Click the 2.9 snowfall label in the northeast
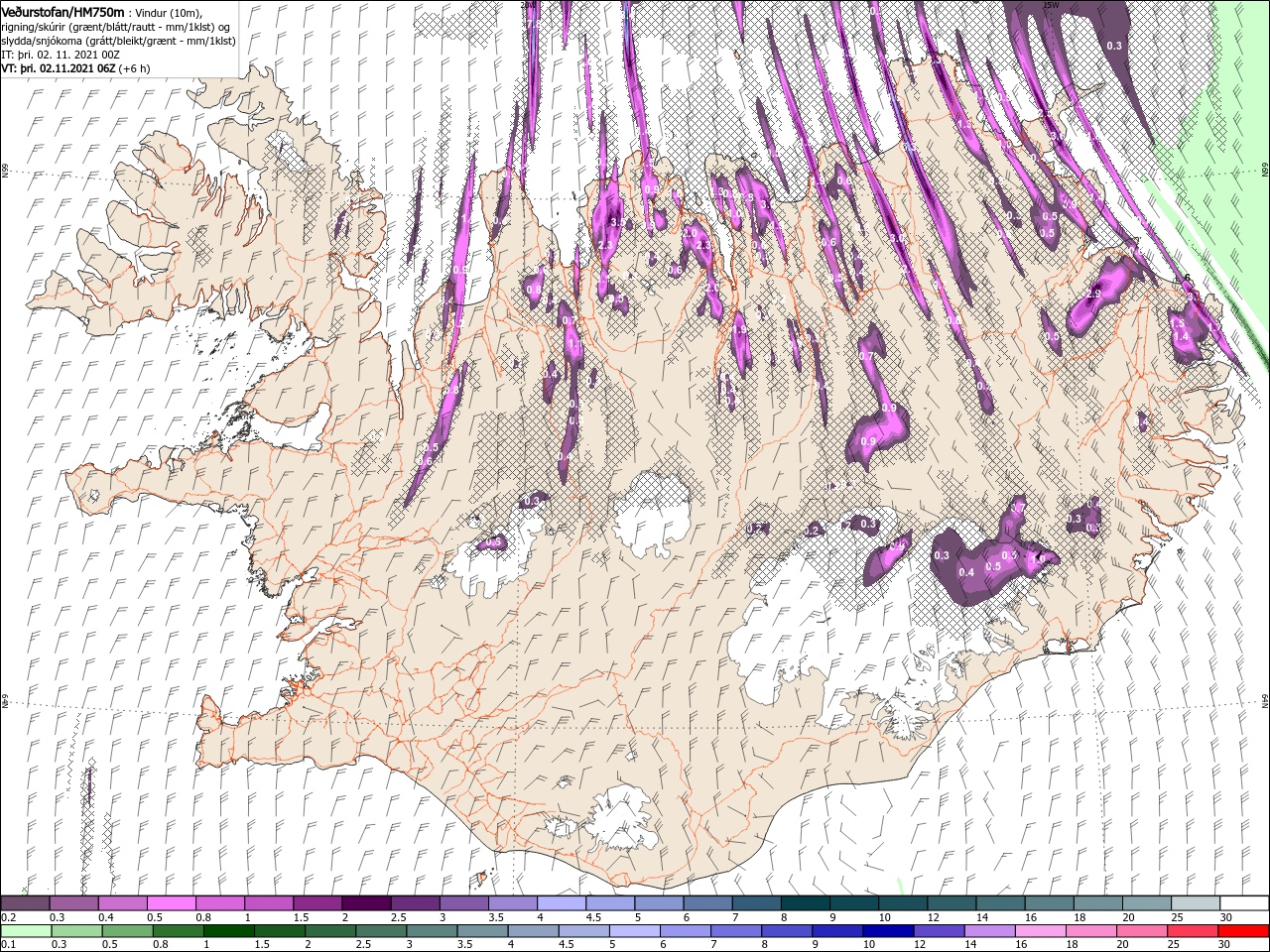Viewport: 1270px width, 952px height. point(1094,295)
